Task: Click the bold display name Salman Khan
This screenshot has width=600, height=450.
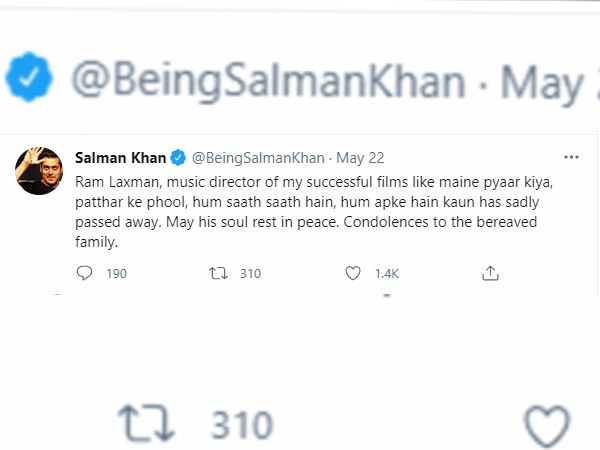Action: tap(121, 158)
